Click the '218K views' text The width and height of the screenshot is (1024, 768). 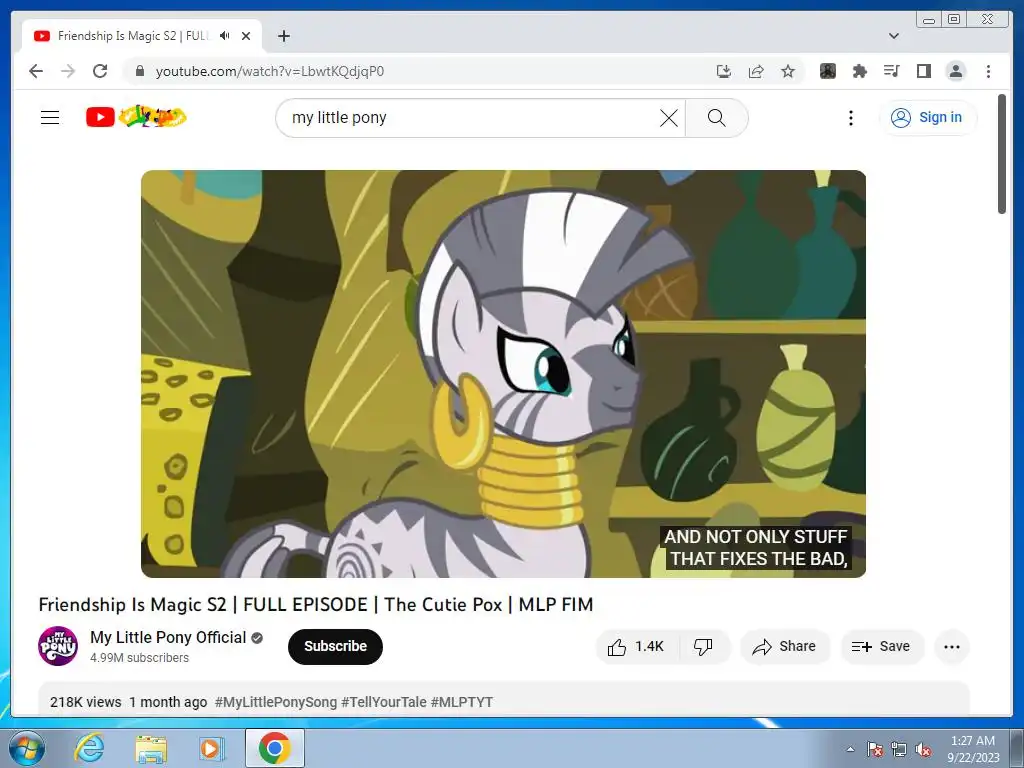coord(86,702)
